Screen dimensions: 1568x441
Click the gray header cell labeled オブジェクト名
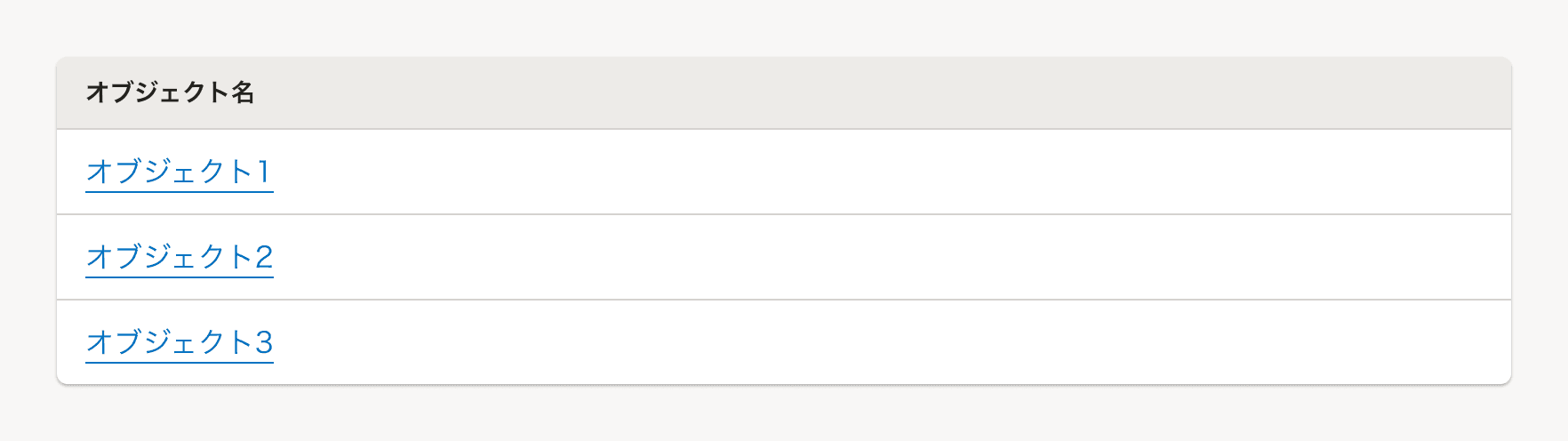[x=170, y=92]
